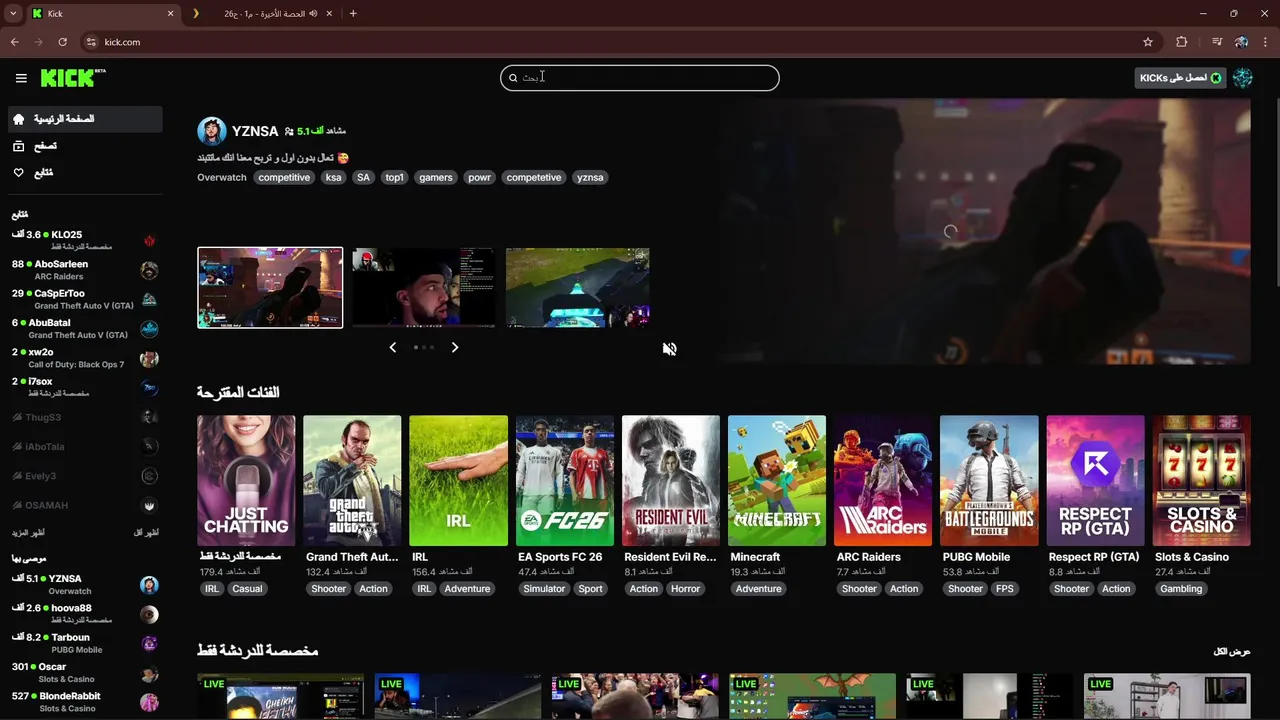This screenshot has height=720, width=1280.
Task: Select the second featured stream thumbnail
Action: click(424, 288)
